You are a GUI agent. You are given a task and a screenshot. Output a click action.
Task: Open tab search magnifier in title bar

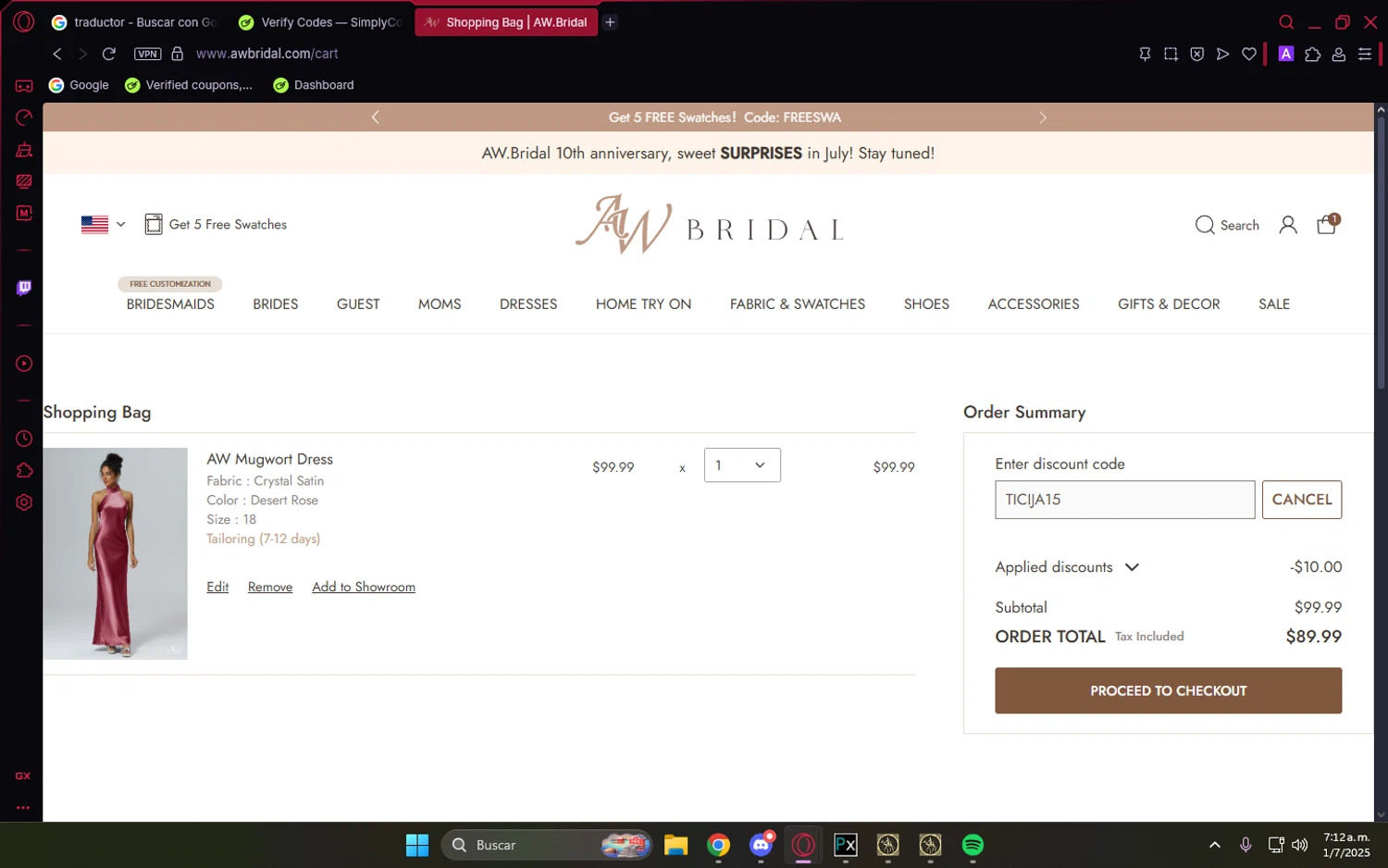(x=1286, y=22)
